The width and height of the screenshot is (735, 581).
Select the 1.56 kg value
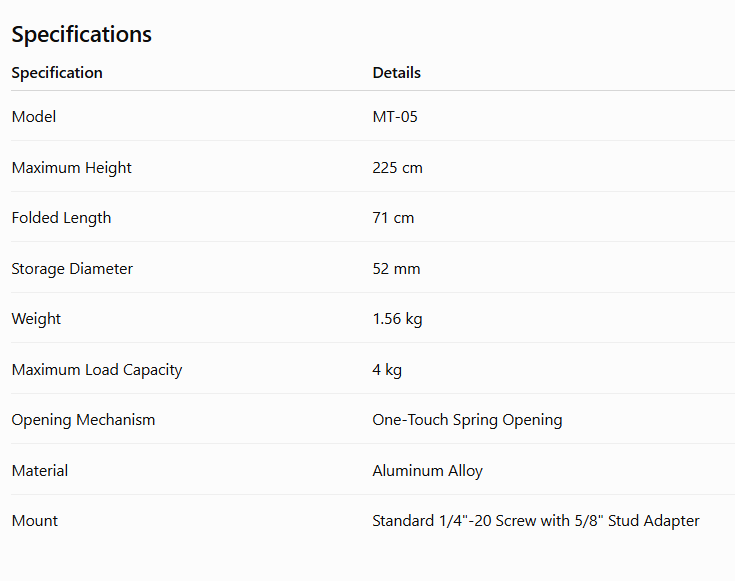click(397, 319)
